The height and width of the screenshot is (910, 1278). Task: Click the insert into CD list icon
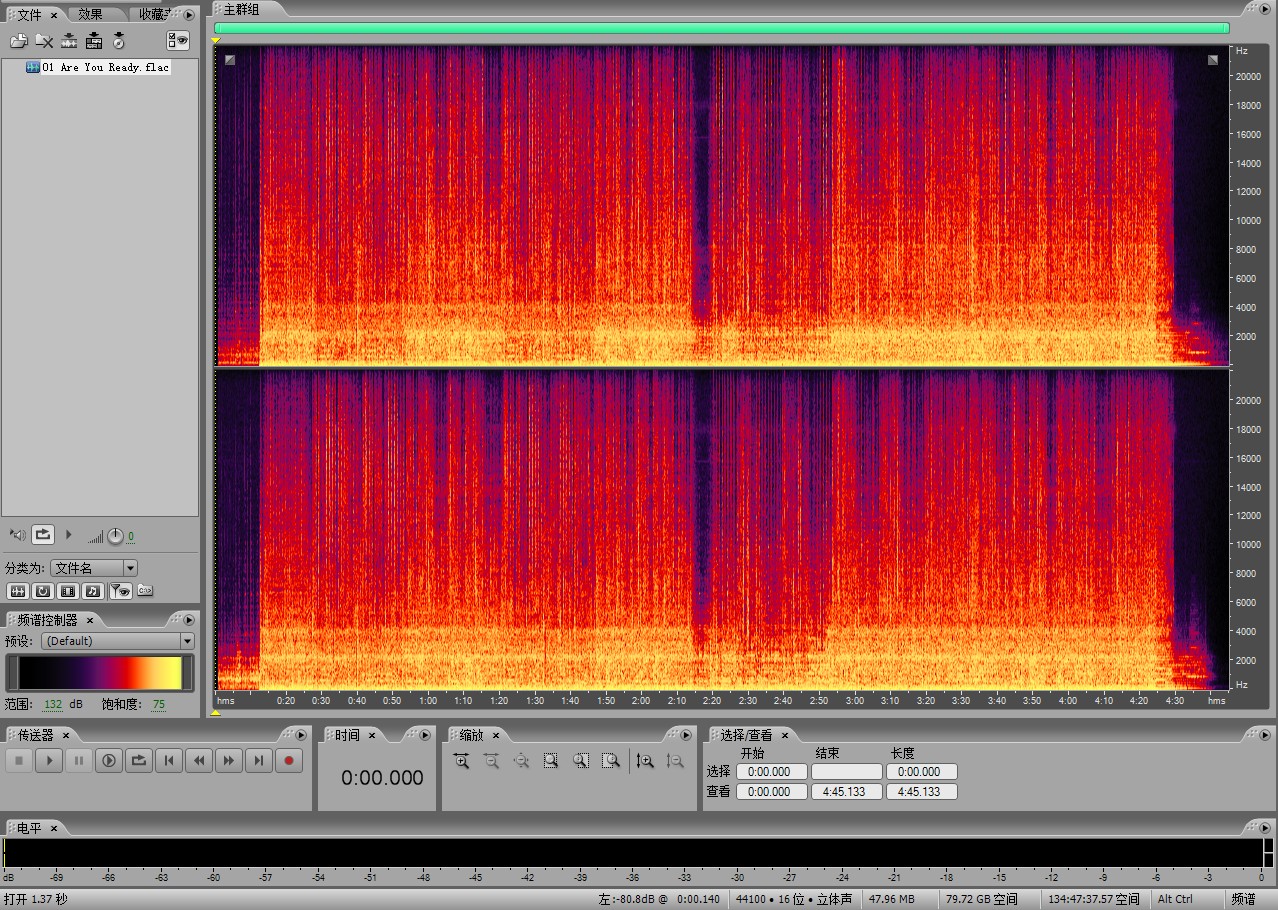tap(119, 41)
